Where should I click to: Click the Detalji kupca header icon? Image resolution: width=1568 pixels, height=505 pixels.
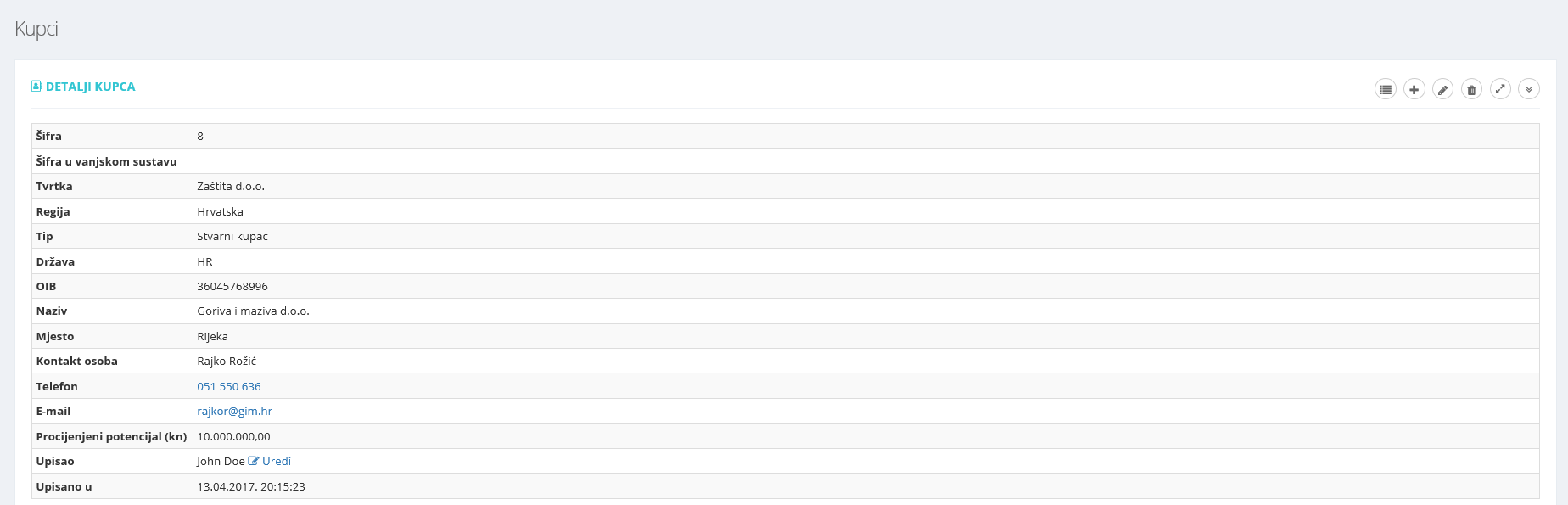[36, 86]
